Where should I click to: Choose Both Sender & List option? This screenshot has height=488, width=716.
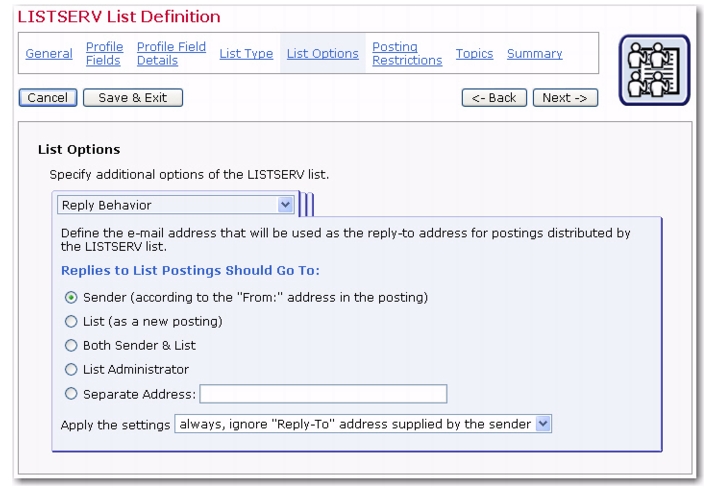tap(71, 346)
